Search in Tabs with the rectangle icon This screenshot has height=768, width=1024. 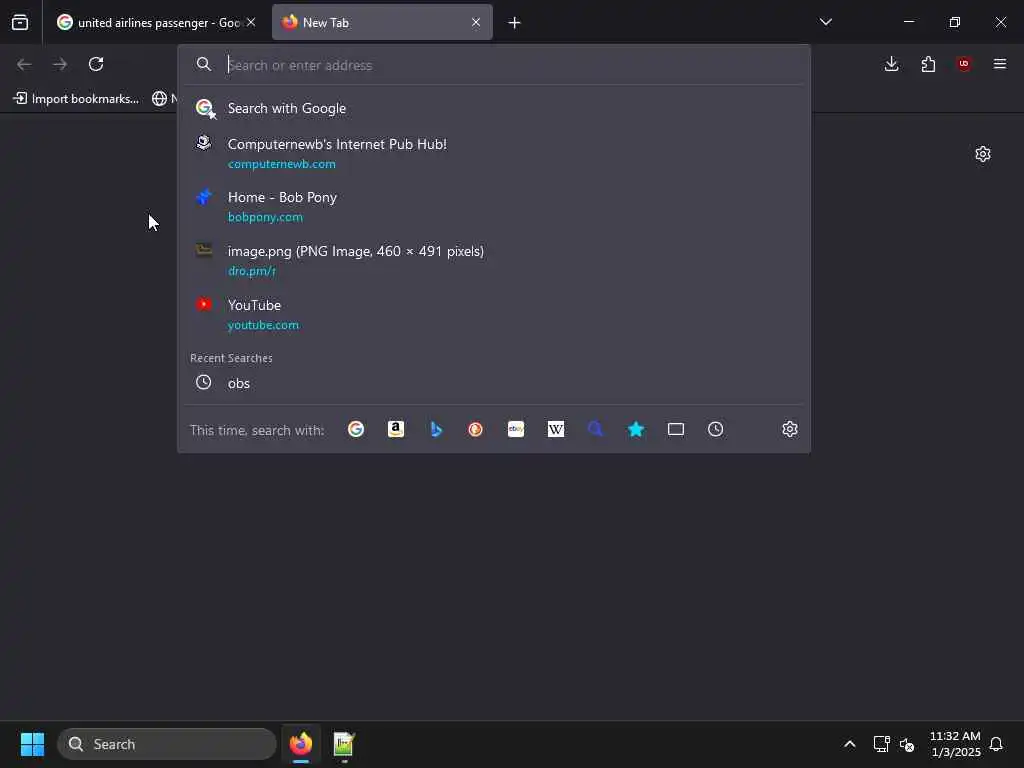pos(676,429)
